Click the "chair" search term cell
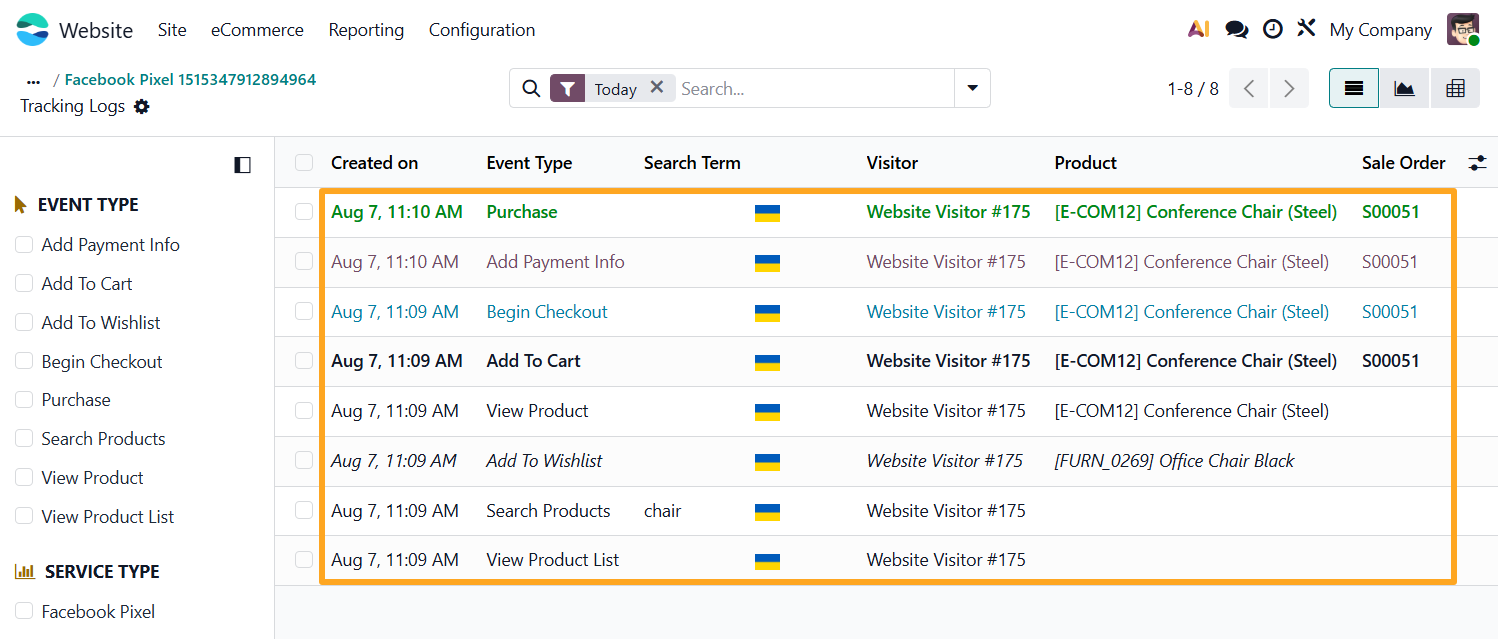Image resolution: width=1498 pixels, height=639 pixels. point(662,511)
